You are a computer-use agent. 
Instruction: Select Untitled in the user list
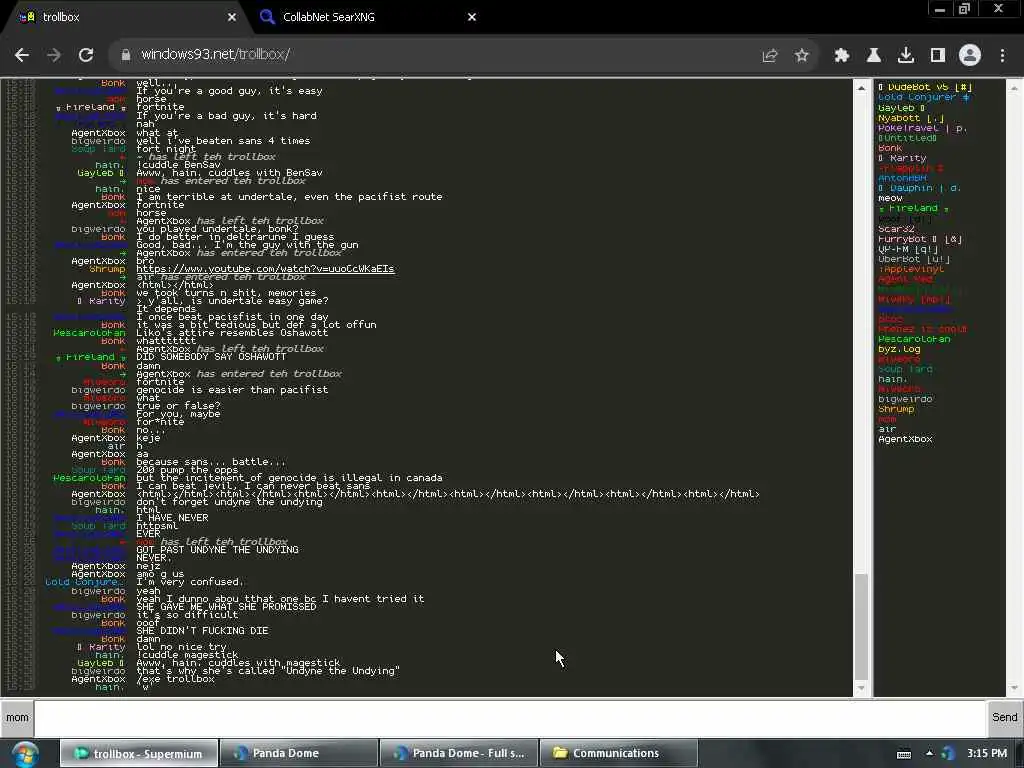click(907, 138)
